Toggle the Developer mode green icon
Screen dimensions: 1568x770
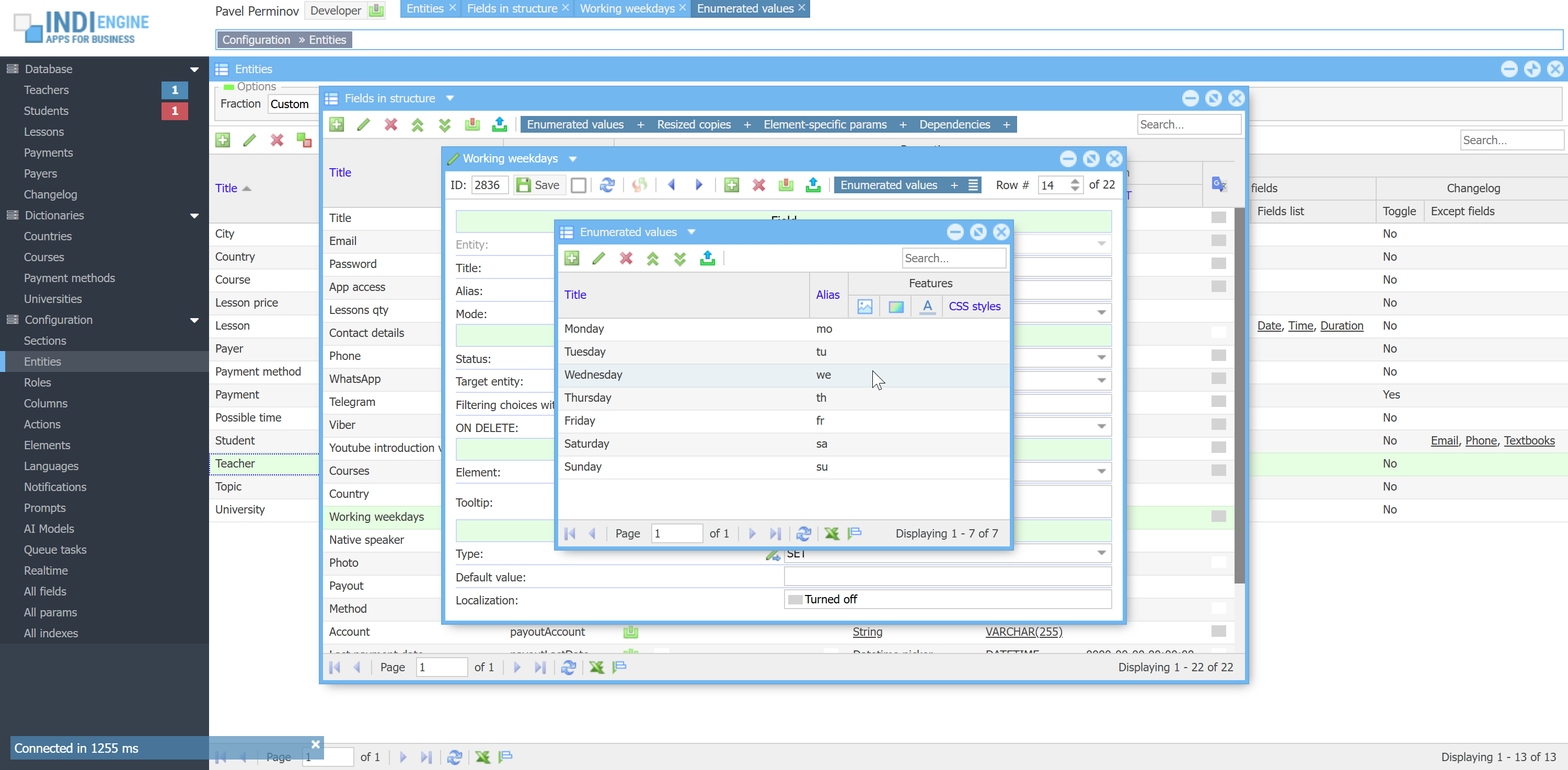pos(377,10)
